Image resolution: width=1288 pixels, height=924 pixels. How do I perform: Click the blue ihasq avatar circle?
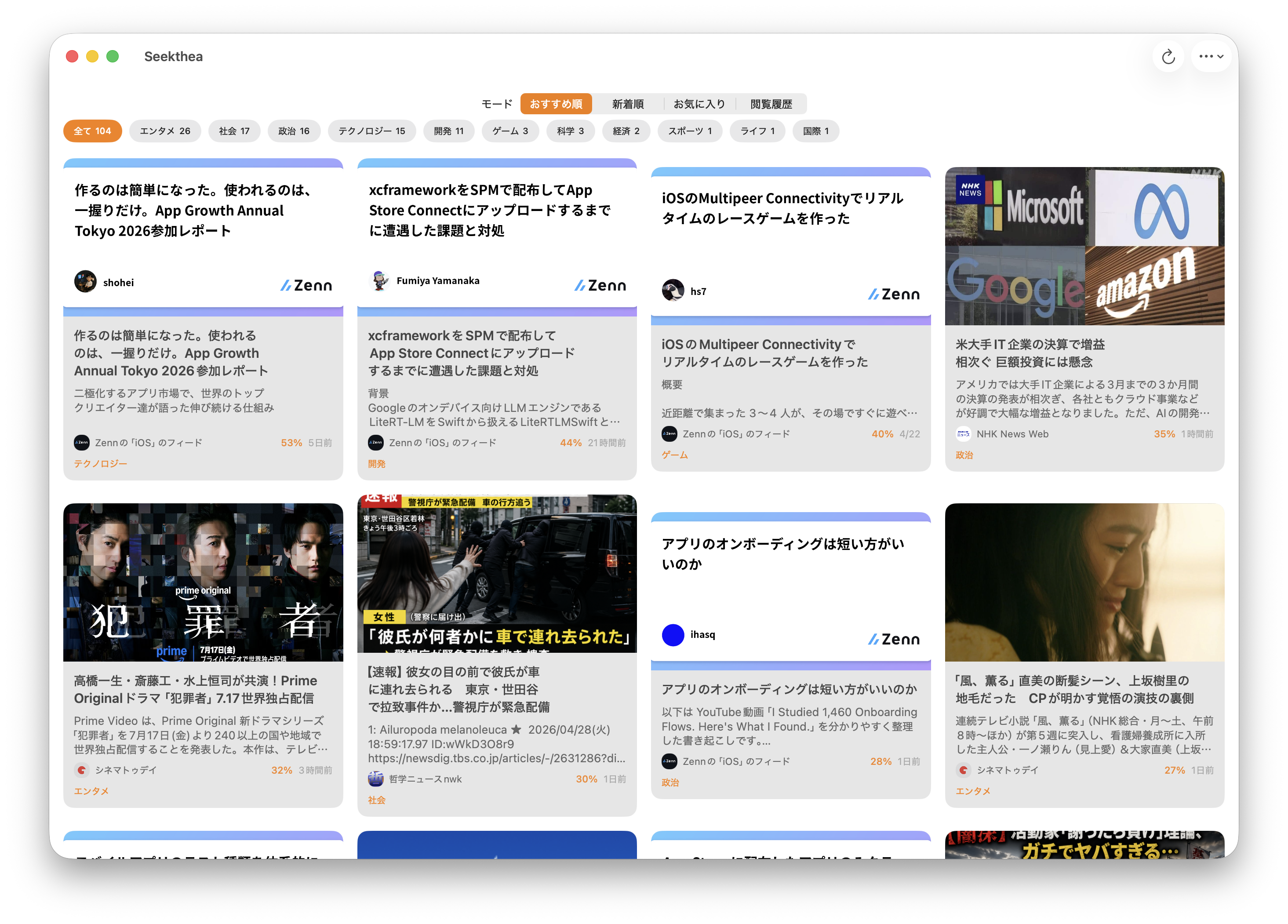click(x=673, y=634)
